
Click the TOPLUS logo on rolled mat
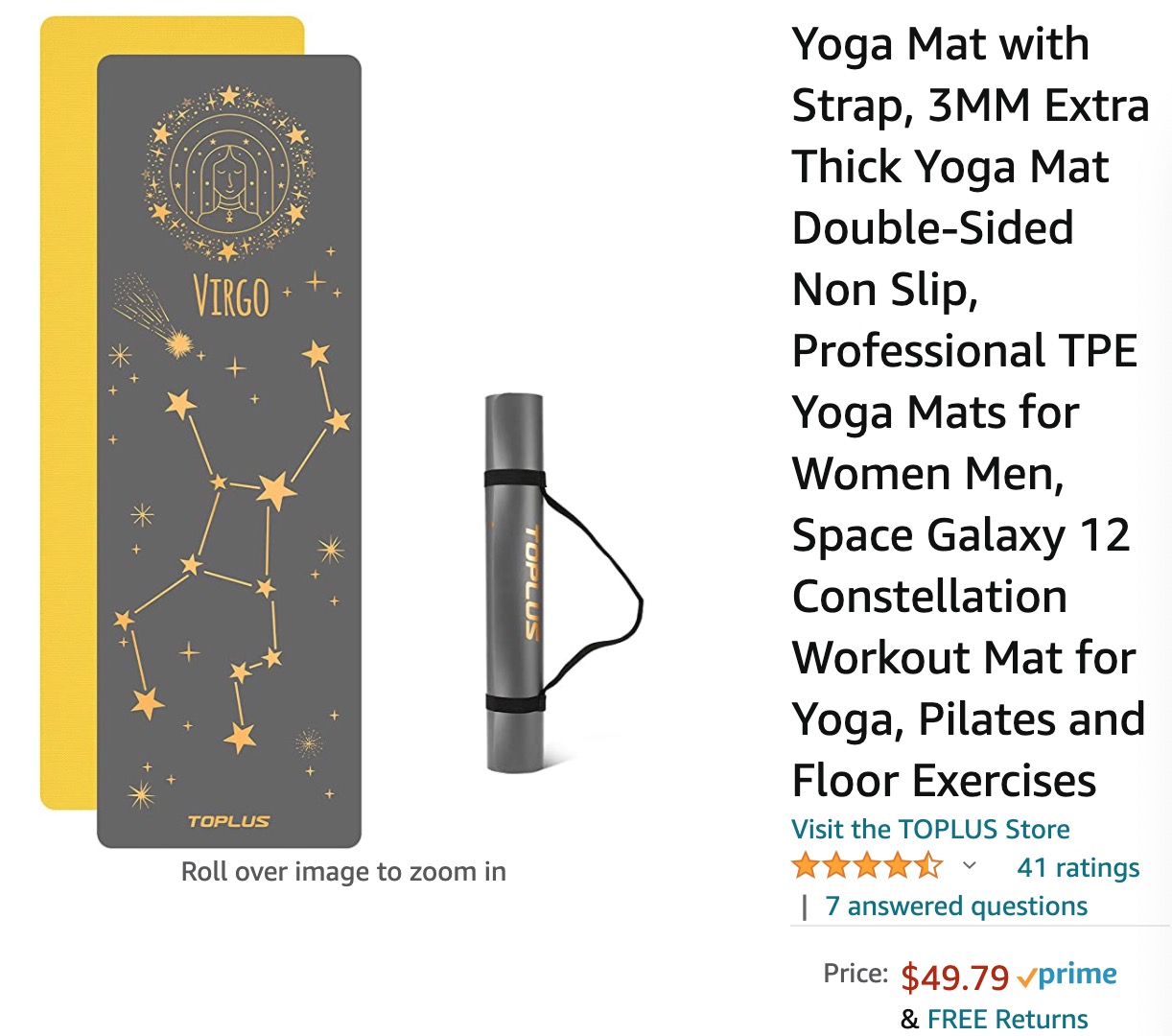coord(531,581)
